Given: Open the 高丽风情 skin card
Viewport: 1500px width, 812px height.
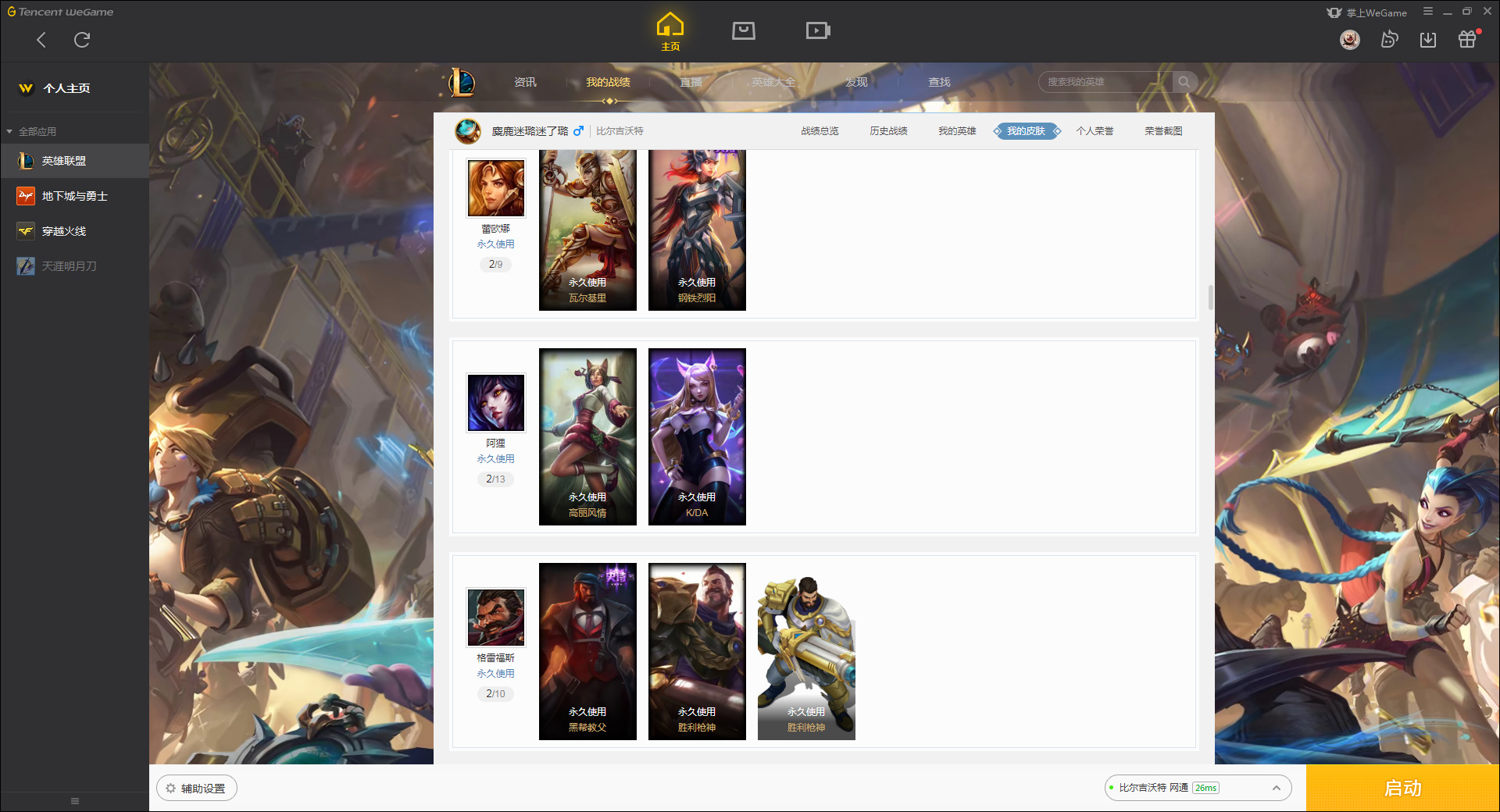Looking at the screenshot, I should 587,436.
